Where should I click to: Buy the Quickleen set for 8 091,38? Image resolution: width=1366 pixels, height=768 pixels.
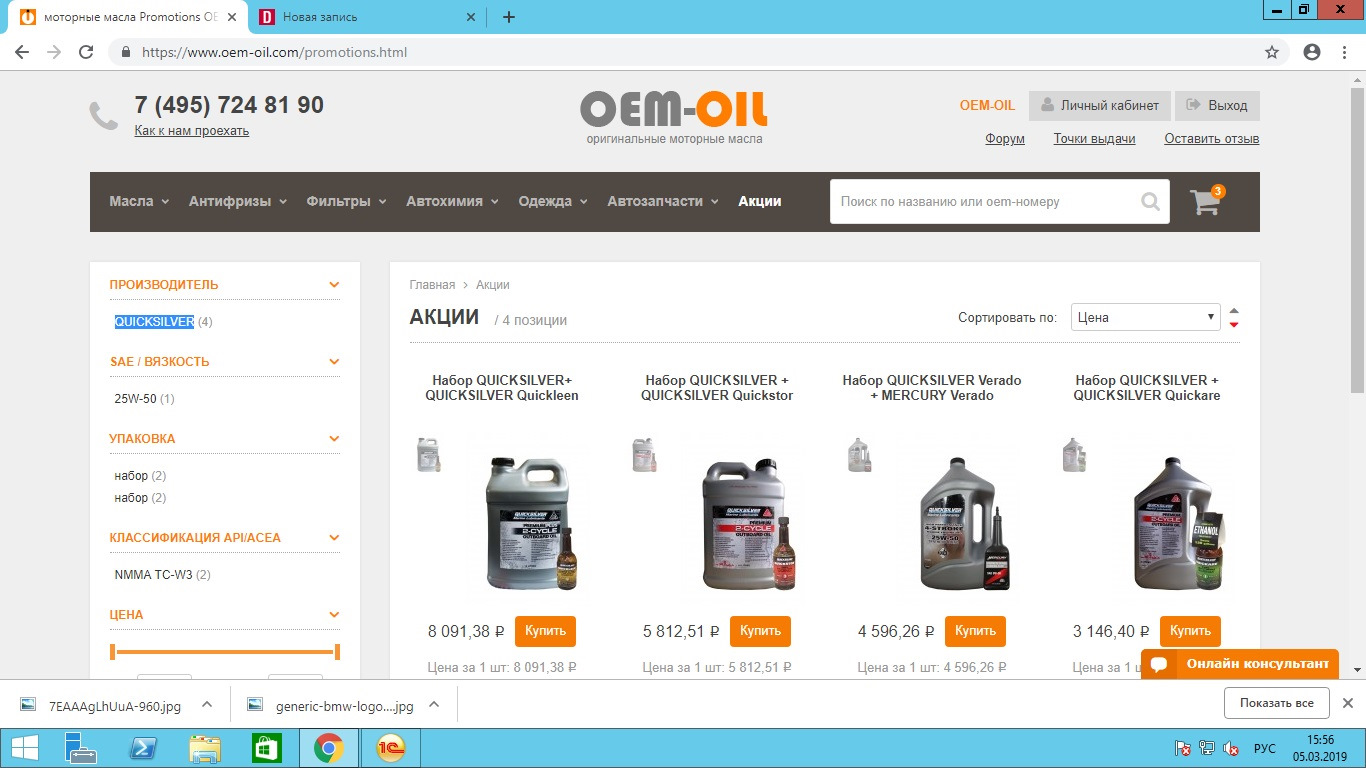point(545,631)
